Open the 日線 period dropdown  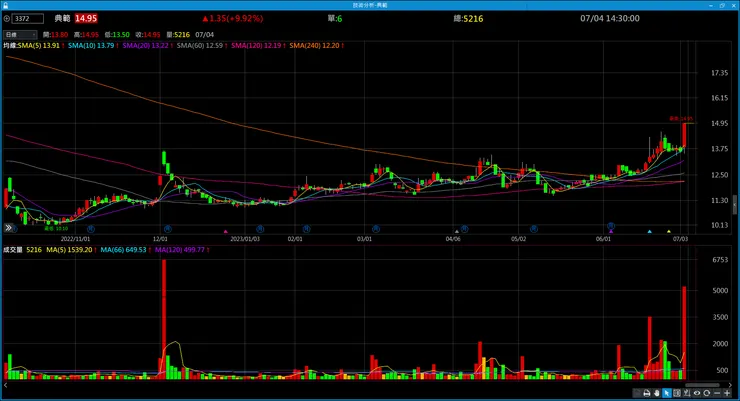click(x=20, y=34)
